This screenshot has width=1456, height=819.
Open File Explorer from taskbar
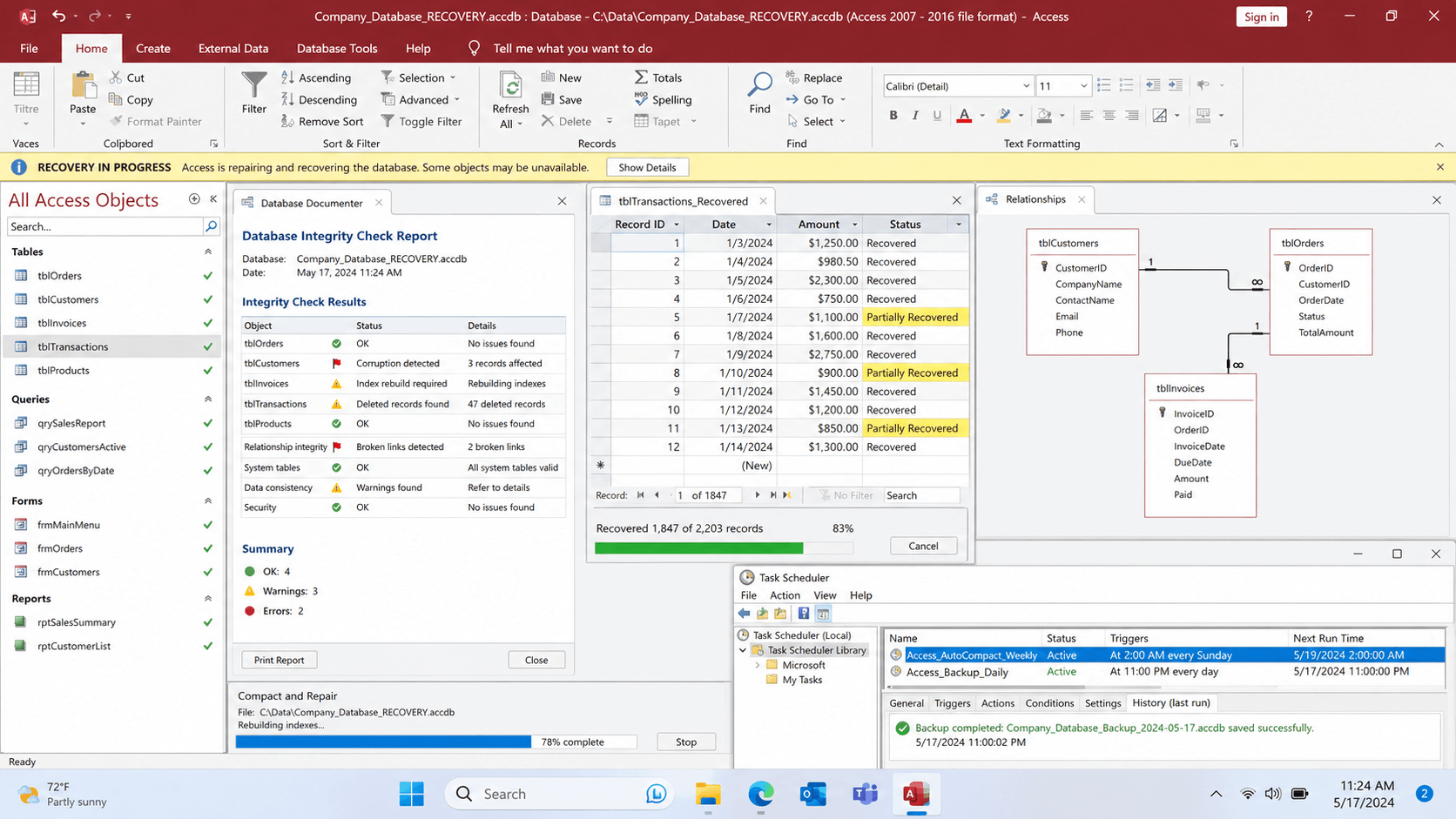pos(708,794)
